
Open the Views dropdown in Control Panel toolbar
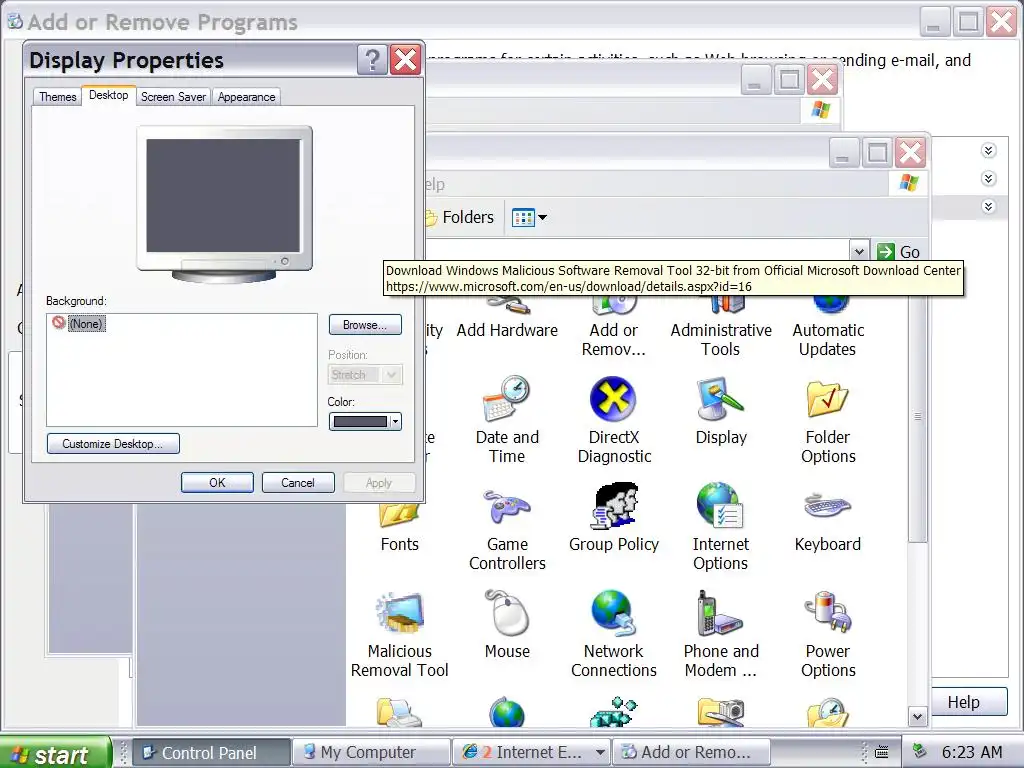click(530, 217)
